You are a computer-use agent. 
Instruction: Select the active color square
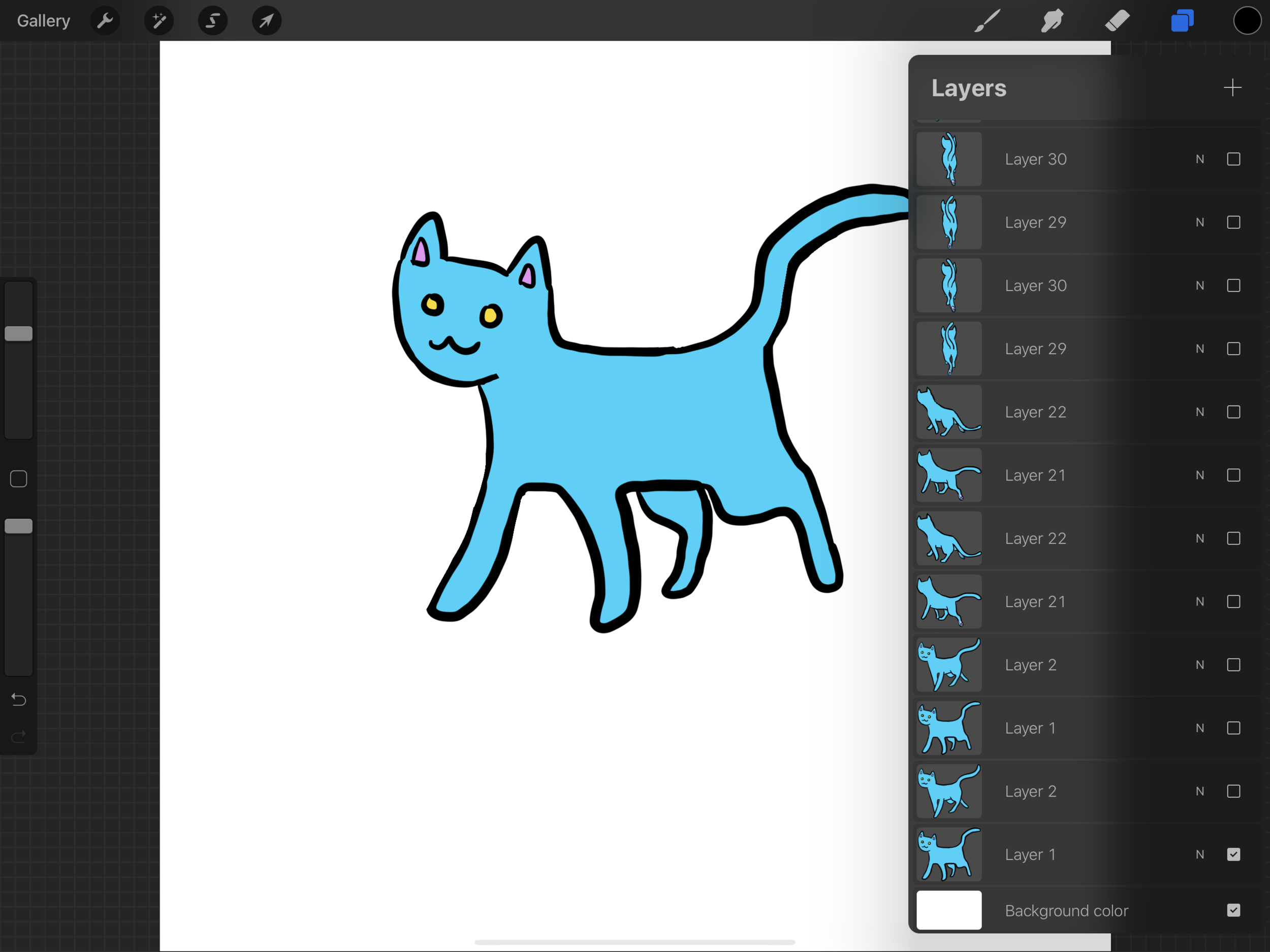1248,21
